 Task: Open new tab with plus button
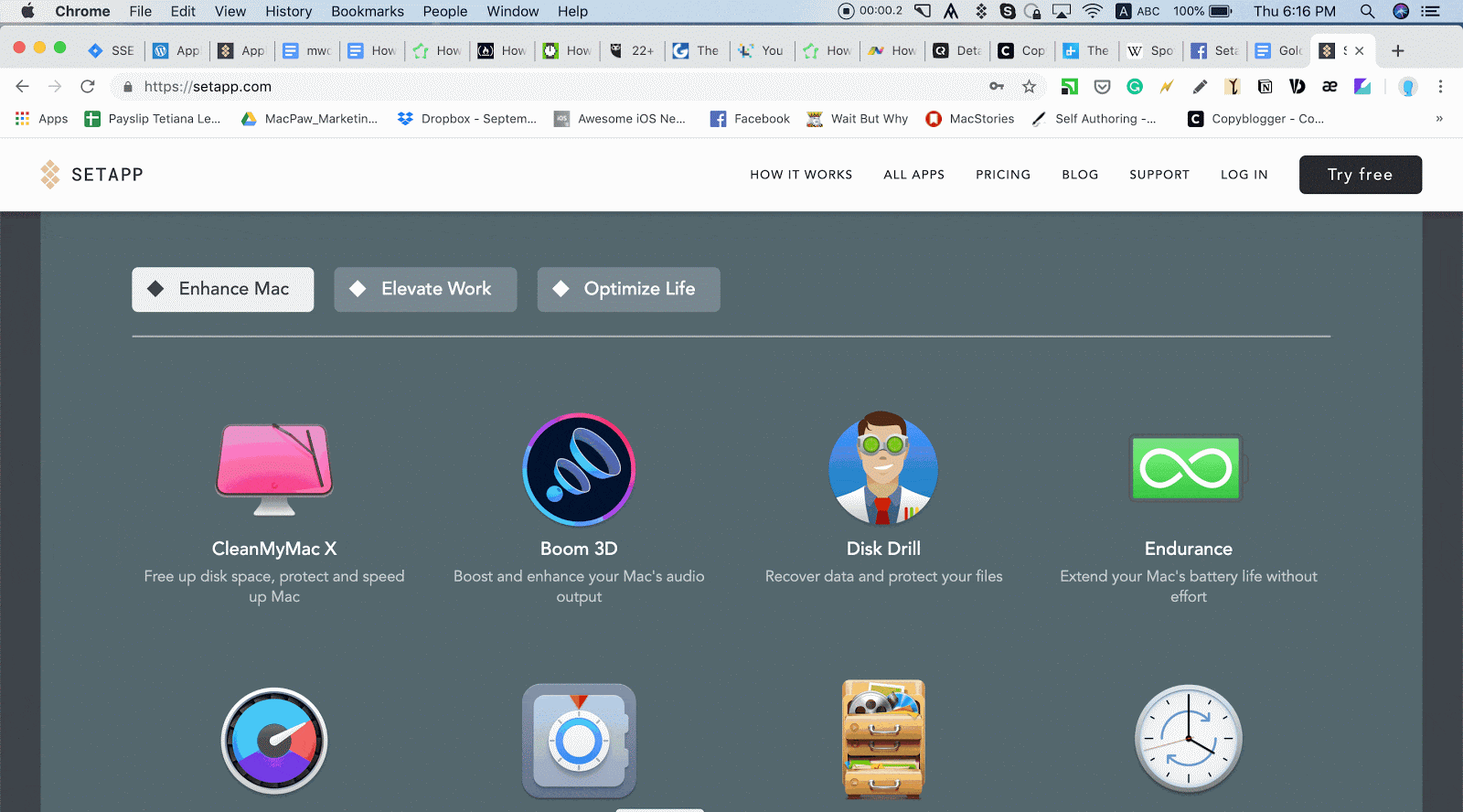1397,50
